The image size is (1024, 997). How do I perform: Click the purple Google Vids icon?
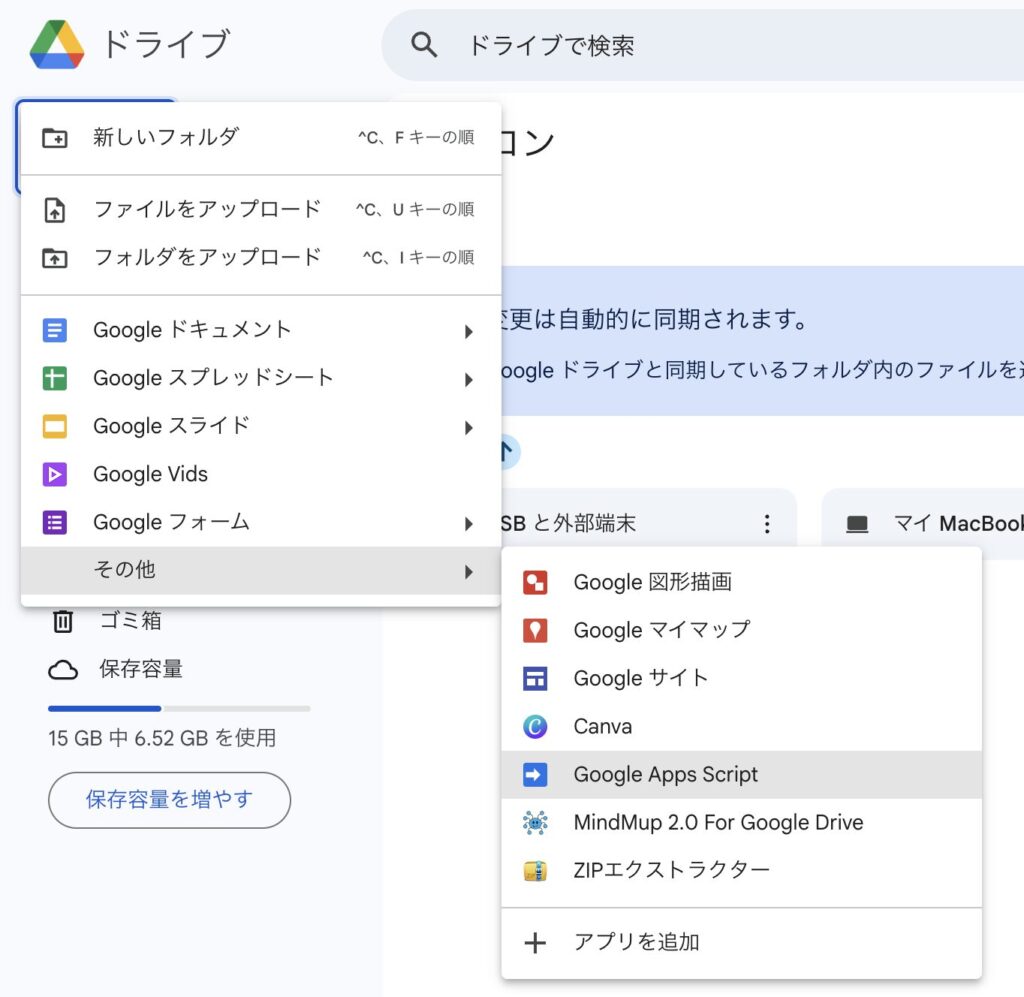[55, 474]
